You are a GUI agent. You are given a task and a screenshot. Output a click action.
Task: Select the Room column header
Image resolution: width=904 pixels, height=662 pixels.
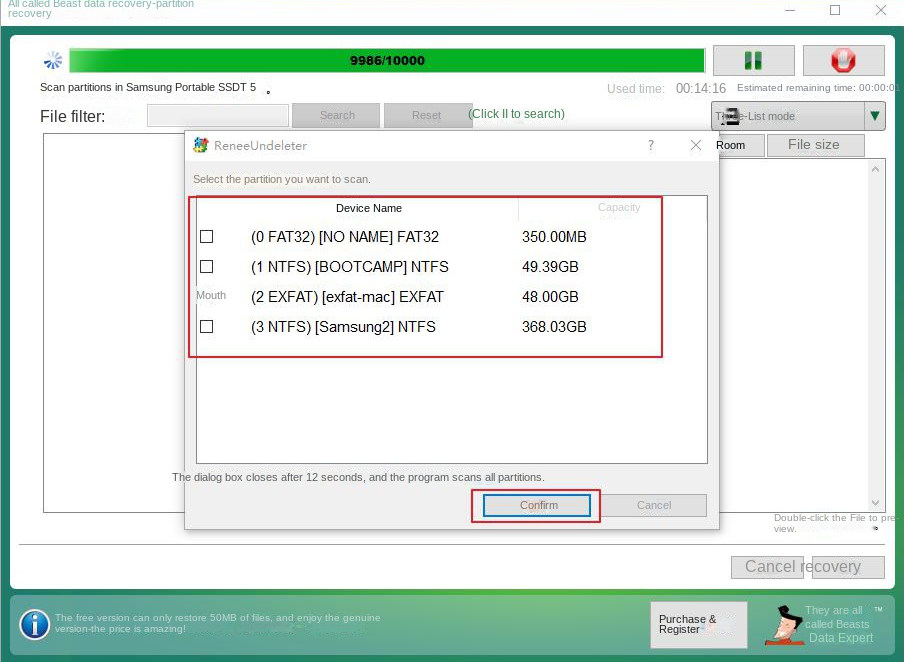733,145
